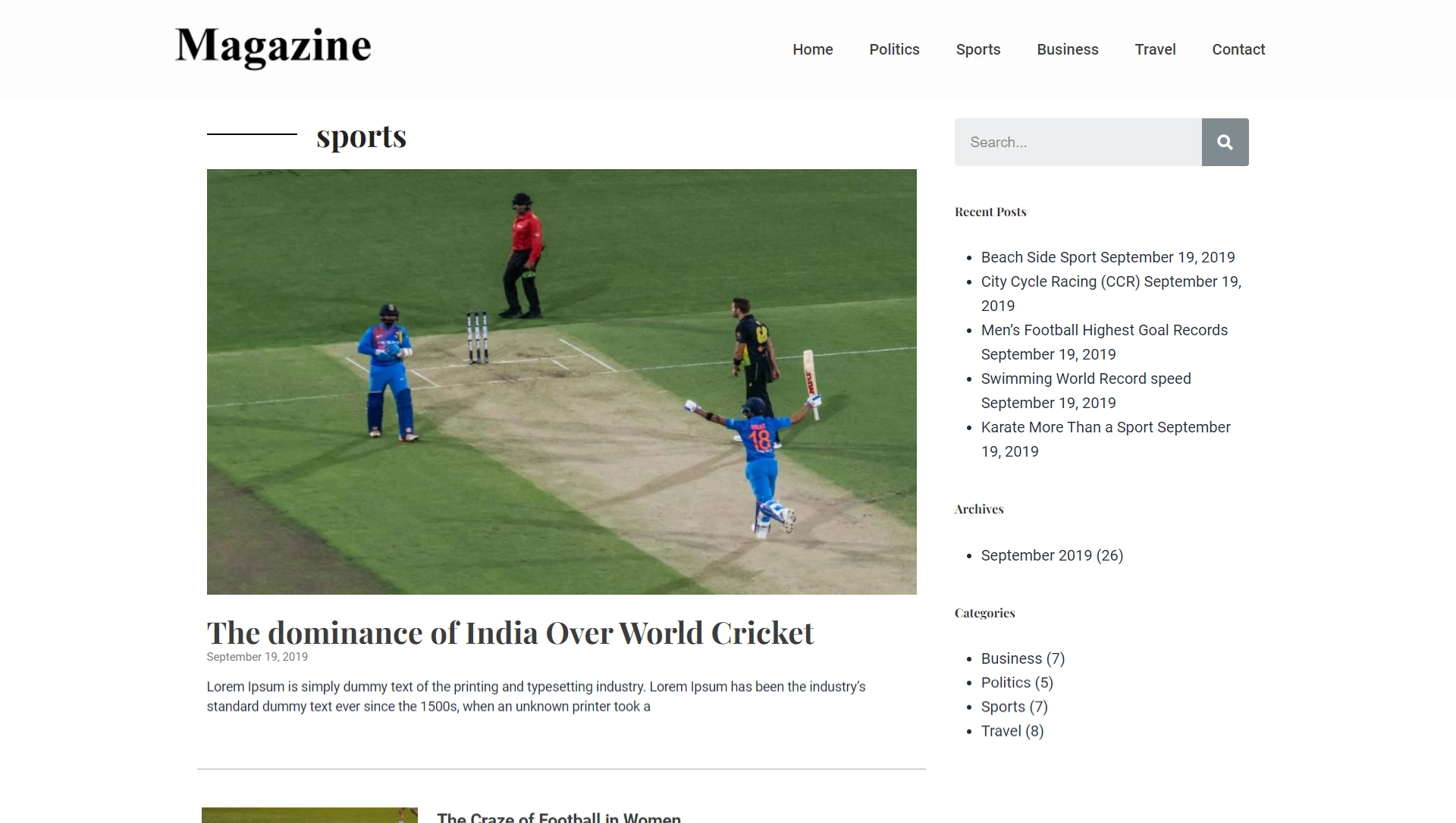The width and height of the screenshot is (1456, 823).
Task: Open the Politics category in sidebar
Action: coord(1006,683)
